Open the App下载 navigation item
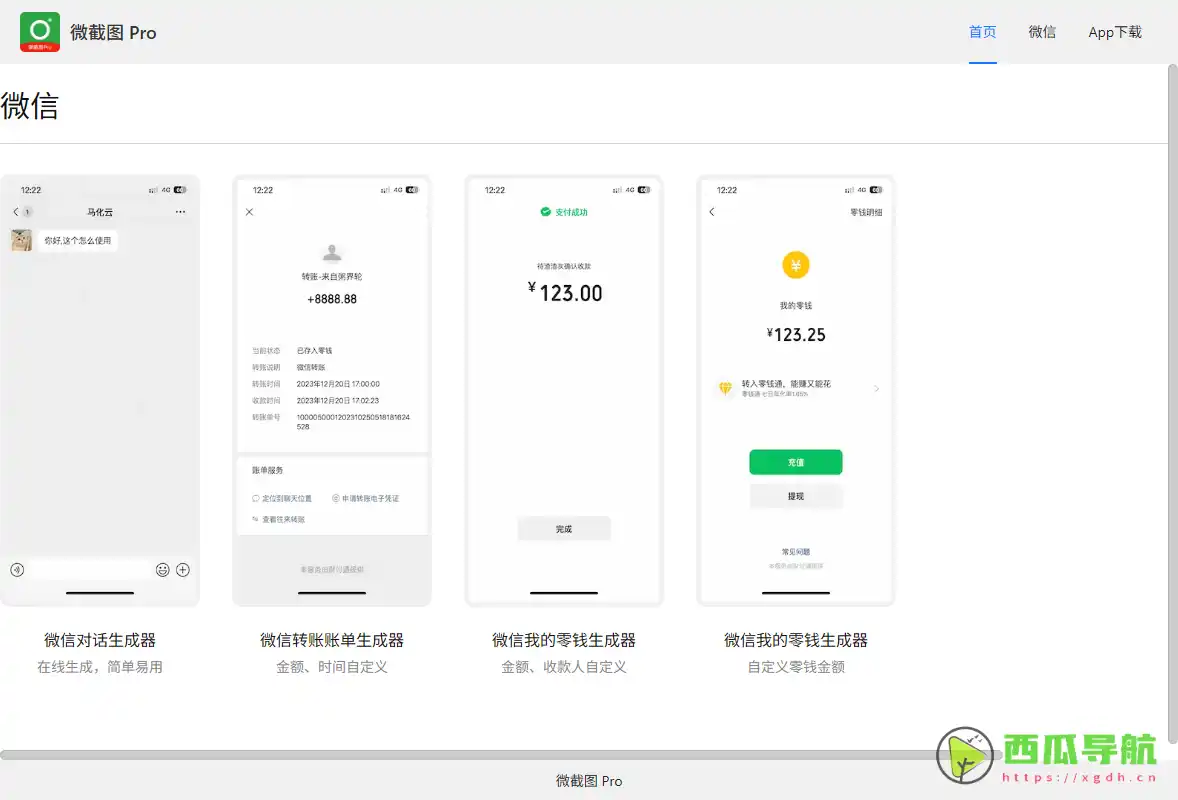The height and width of the screenshot is (800, 1178). coord(1115,32)
